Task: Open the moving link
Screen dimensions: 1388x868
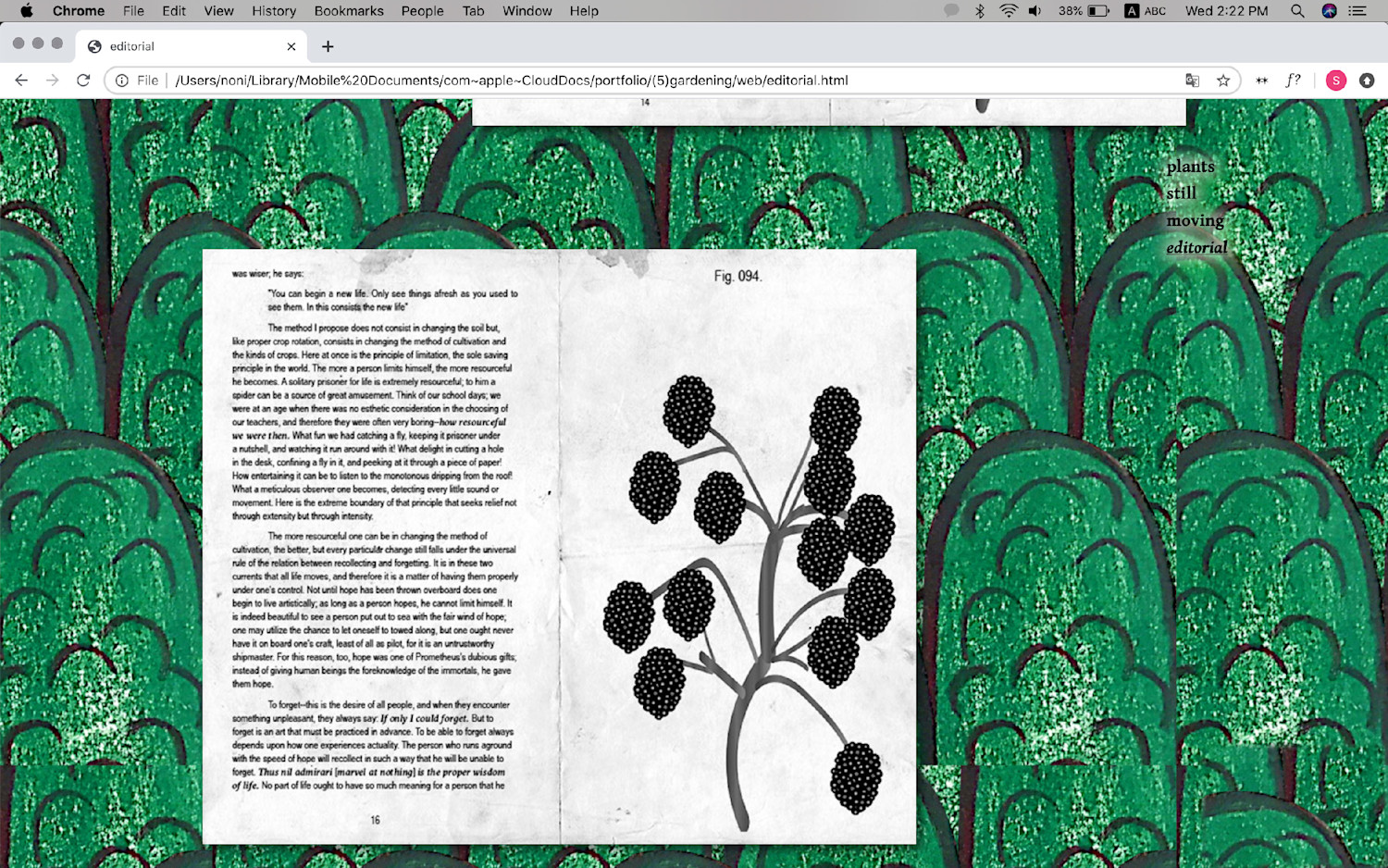Action: click(x=1196, y=221)
